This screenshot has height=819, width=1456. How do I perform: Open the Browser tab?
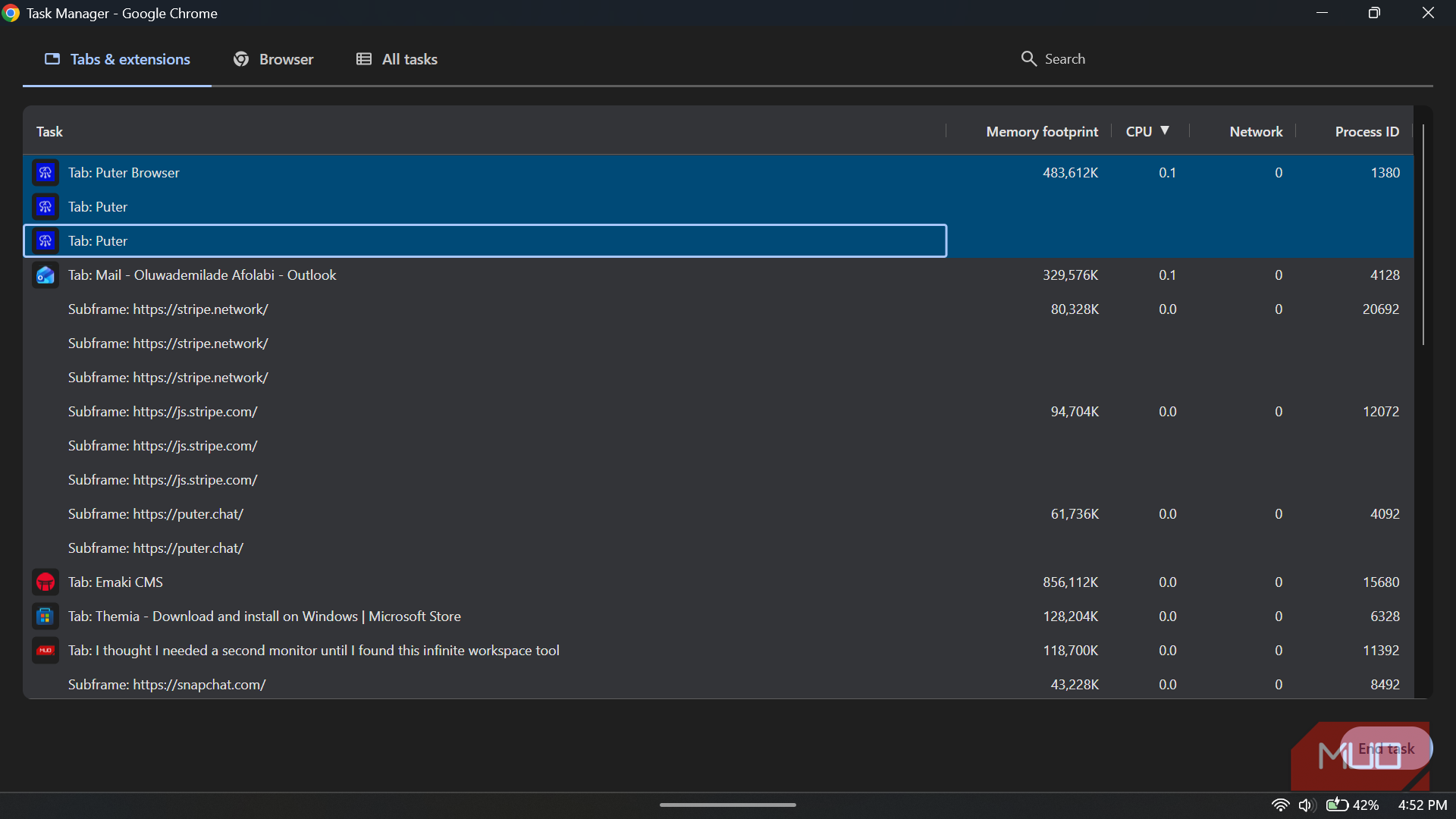click(273, 59)
